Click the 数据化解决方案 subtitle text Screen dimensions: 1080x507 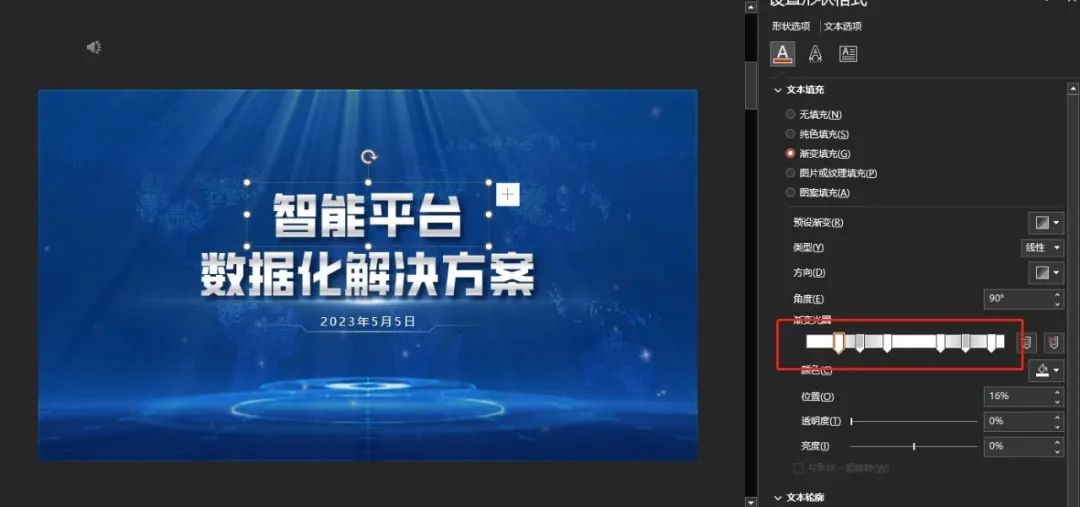click(x=368, y=276)
